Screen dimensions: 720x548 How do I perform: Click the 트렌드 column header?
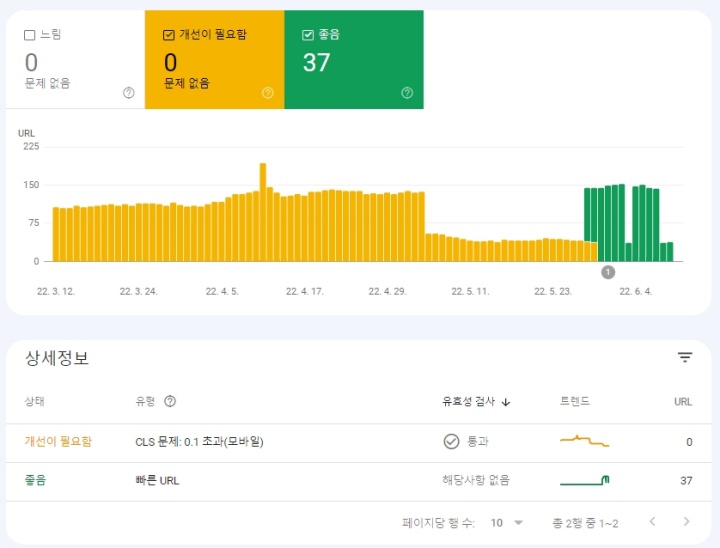coord(574,401)
